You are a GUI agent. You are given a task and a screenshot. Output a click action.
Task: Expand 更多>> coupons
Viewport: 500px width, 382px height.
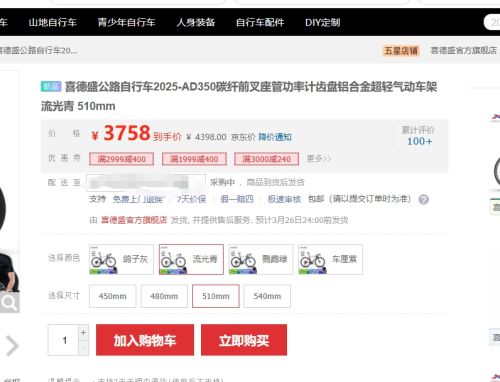pyautogui.click(x=319, y=158)
